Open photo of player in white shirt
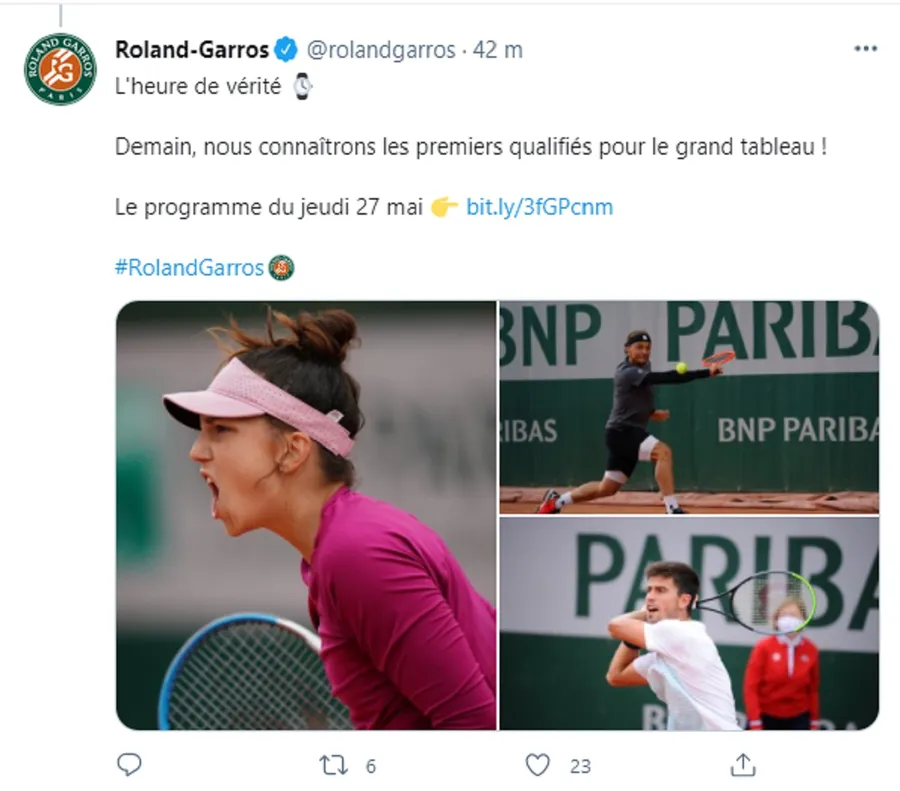Viewport: 900px width, 791px height. [x=689, y=624]
